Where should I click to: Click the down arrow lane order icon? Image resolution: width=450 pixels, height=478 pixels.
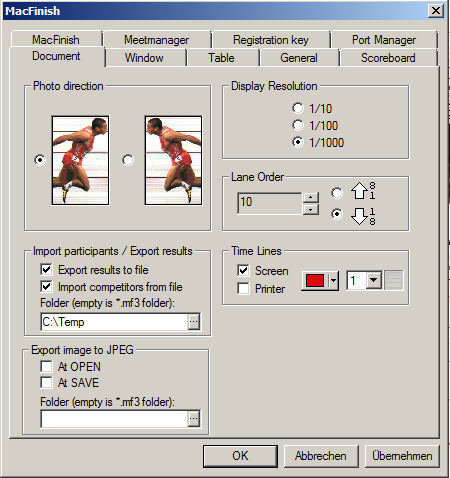point(359,216)
